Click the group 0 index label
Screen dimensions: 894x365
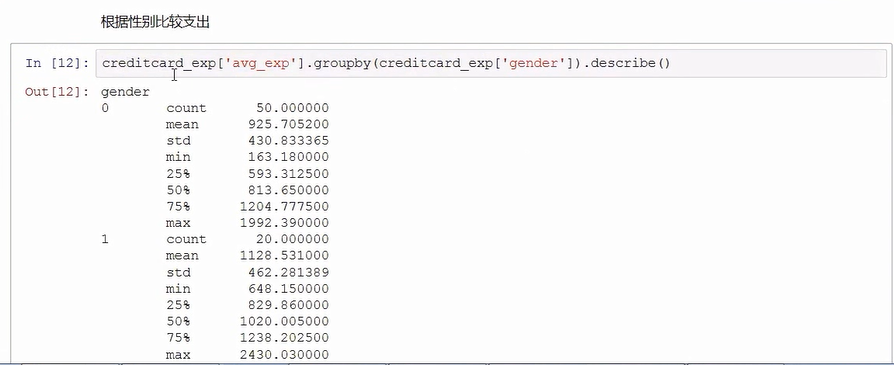point(105,108)
